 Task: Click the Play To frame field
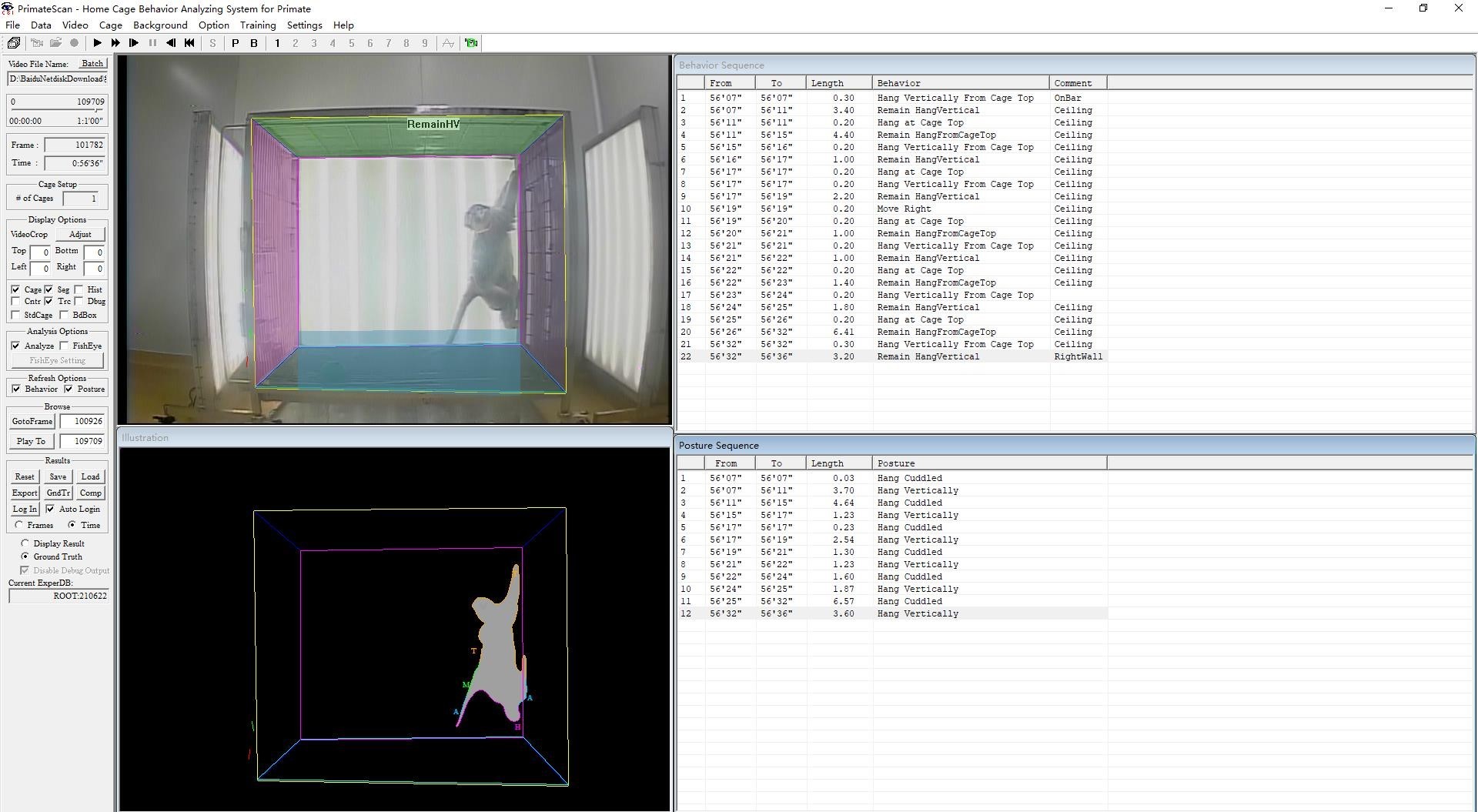[82, 441]
